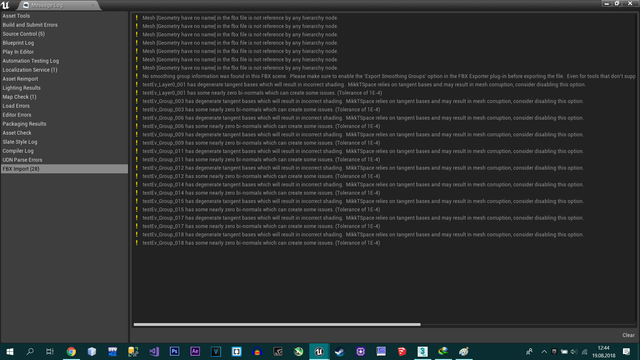Open Windows taskbar search
The width and height of the screenshot is (640, 360).
tap(30, 351)
